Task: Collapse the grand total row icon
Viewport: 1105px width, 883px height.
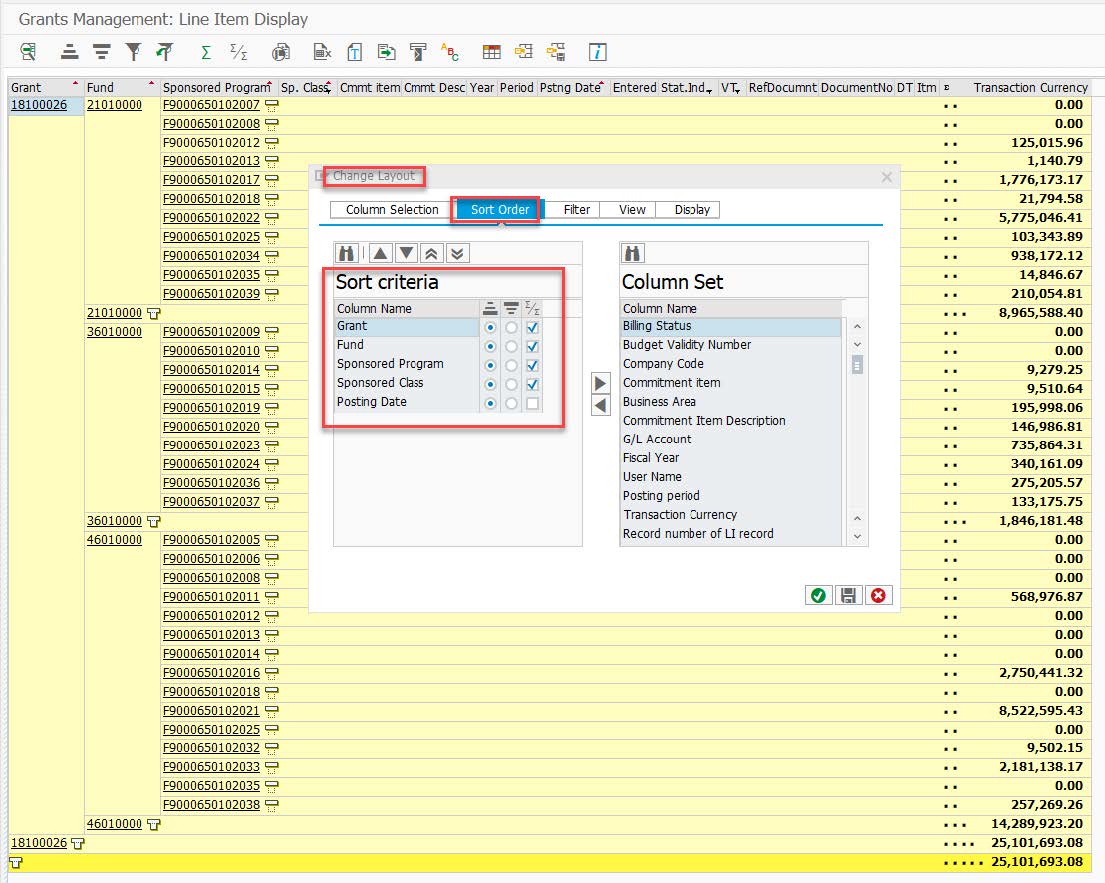Action: (x=16, y=863)
